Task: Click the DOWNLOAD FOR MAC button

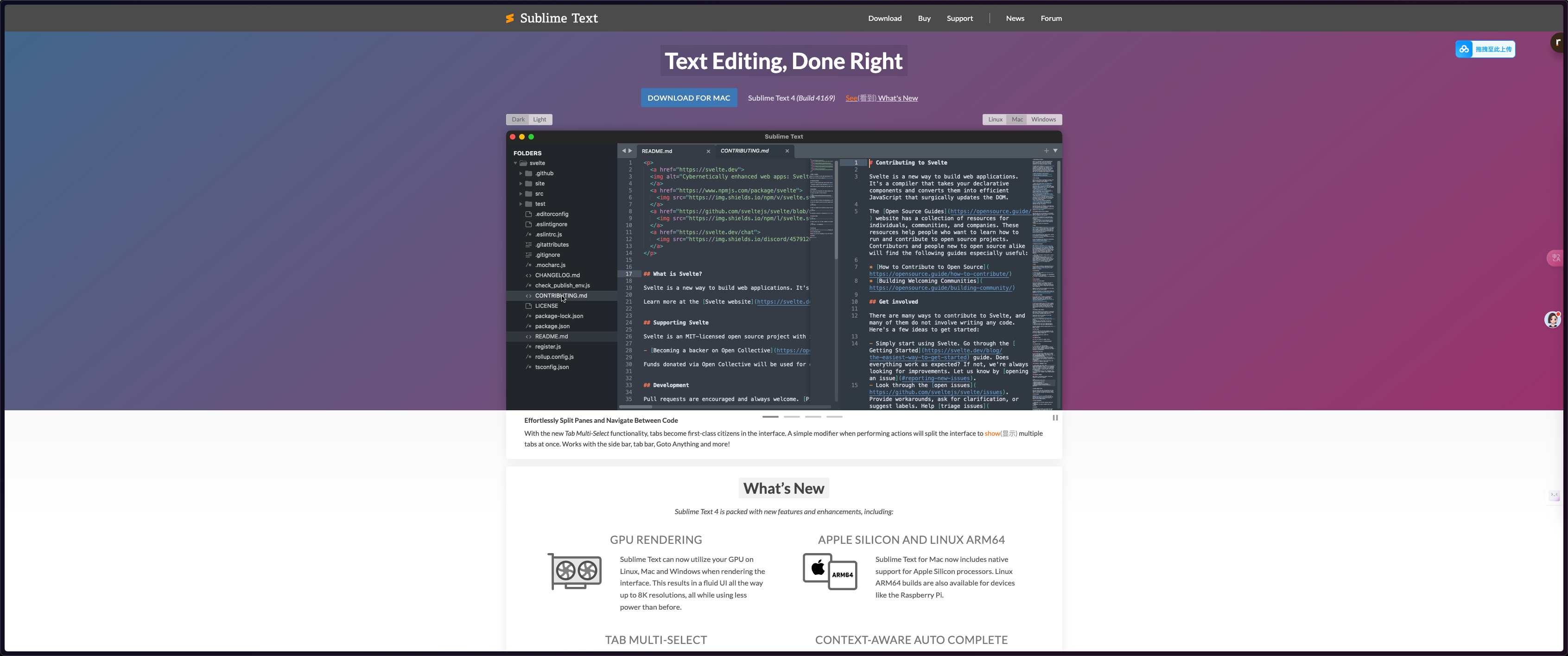Action: 688,98
